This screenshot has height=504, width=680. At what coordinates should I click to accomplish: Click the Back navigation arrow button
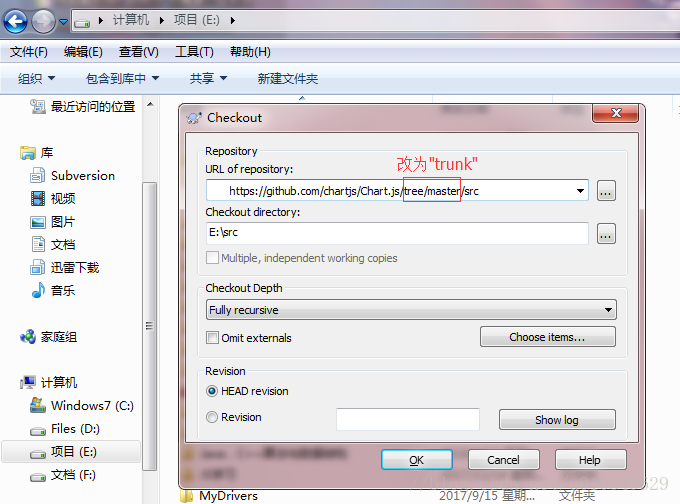click(16, 20)
